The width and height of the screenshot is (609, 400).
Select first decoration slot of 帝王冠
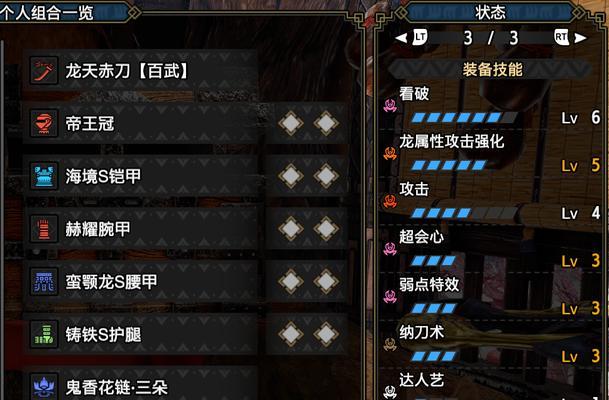pyautogui.click(x=291, y=123)
